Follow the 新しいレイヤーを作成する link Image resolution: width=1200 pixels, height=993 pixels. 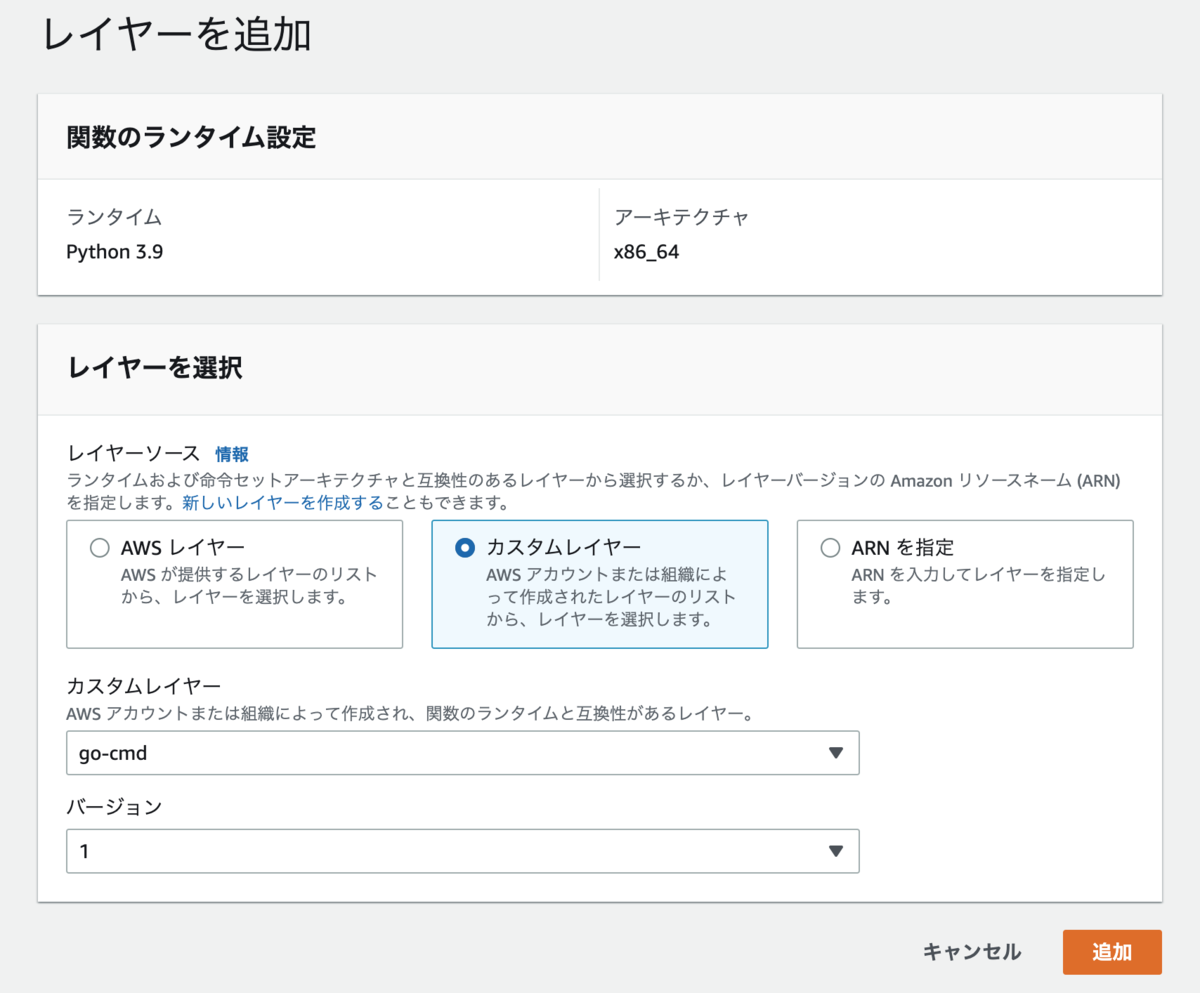[x=283, y=503]
